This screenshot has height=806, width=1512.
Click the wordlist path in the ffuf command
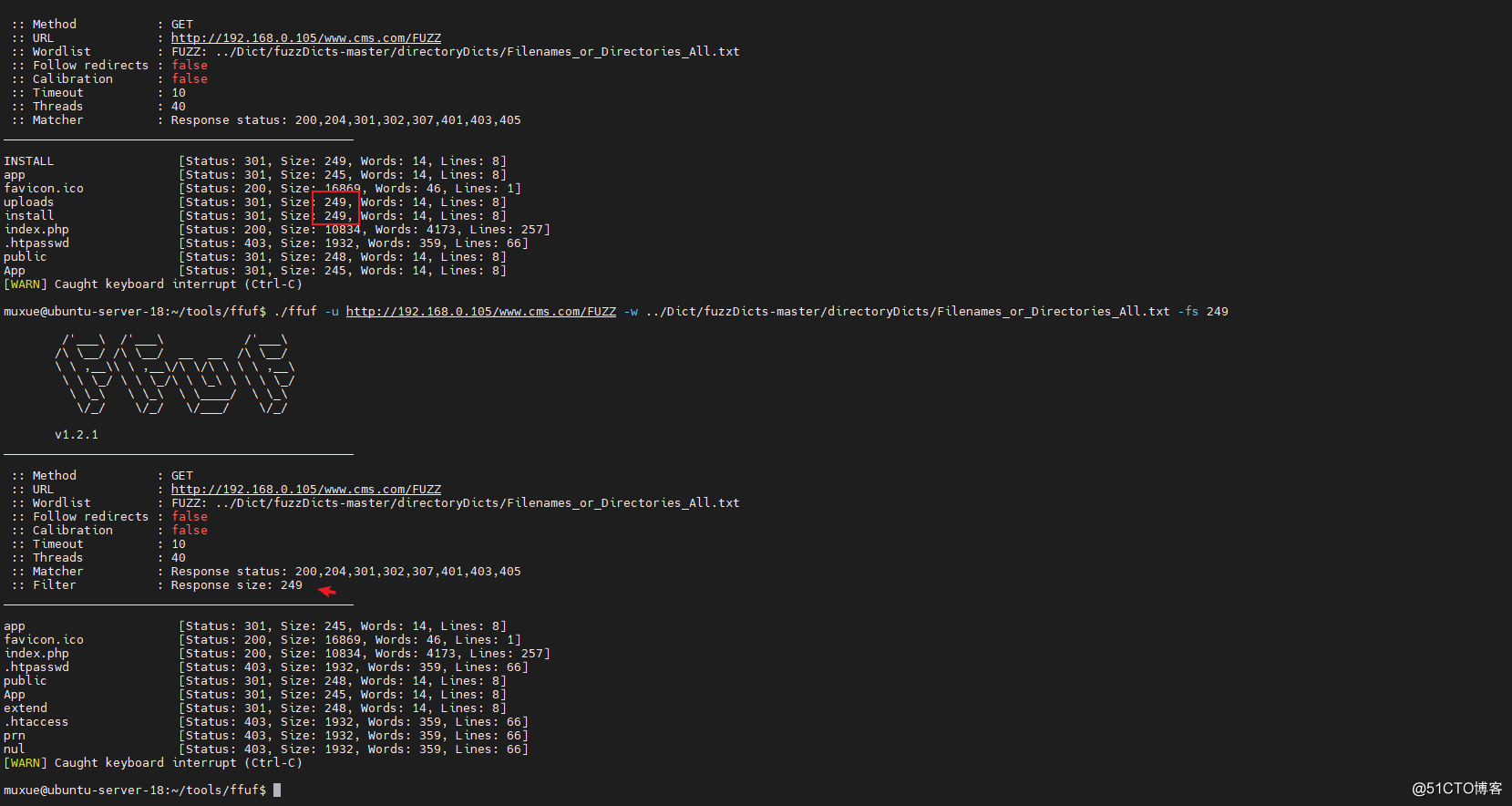[908, 312]
